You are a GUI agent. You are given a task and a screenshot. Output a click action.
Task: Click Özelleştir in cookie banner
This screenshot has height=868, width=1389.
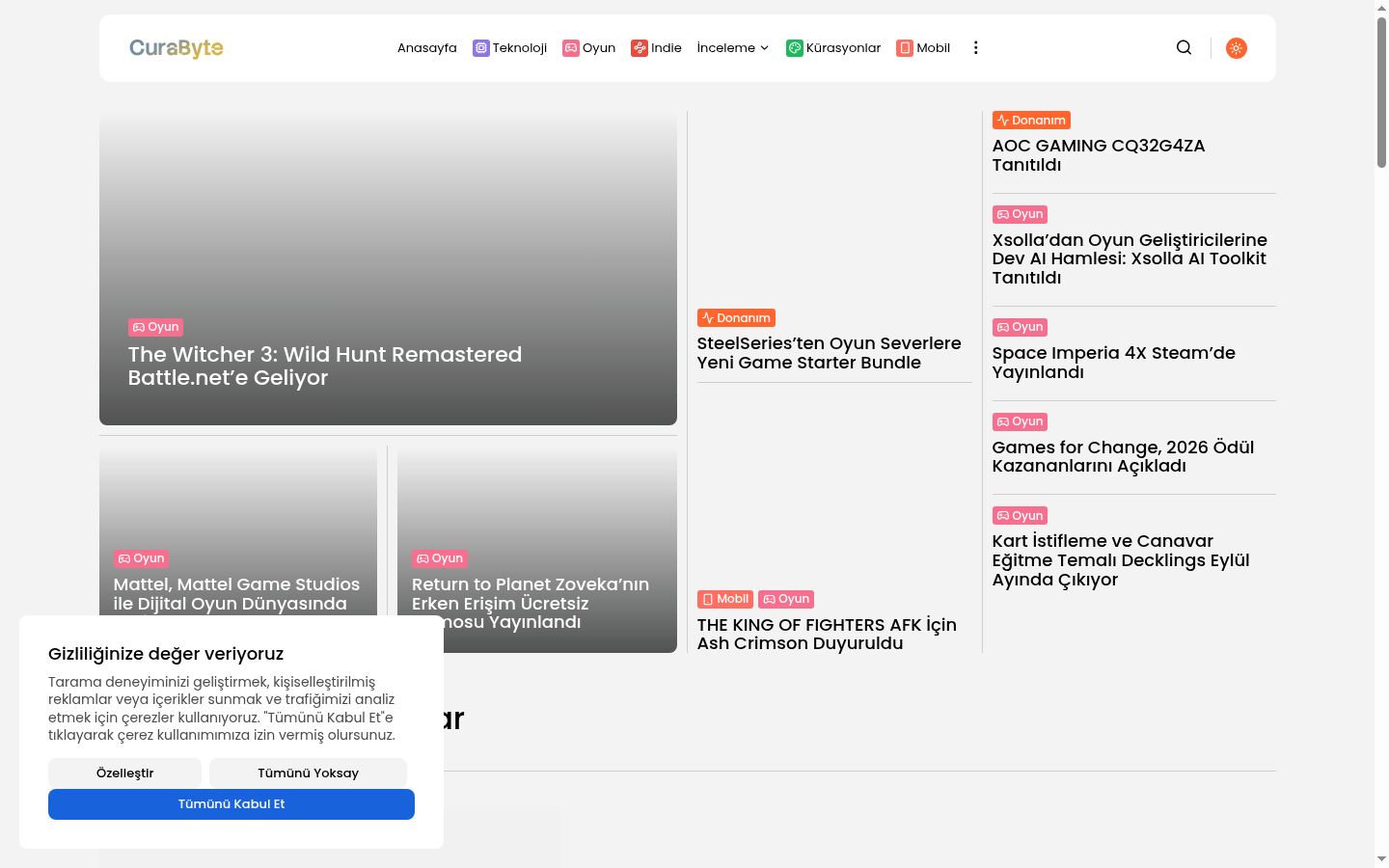pyautogui.click(x=125, y=773)
